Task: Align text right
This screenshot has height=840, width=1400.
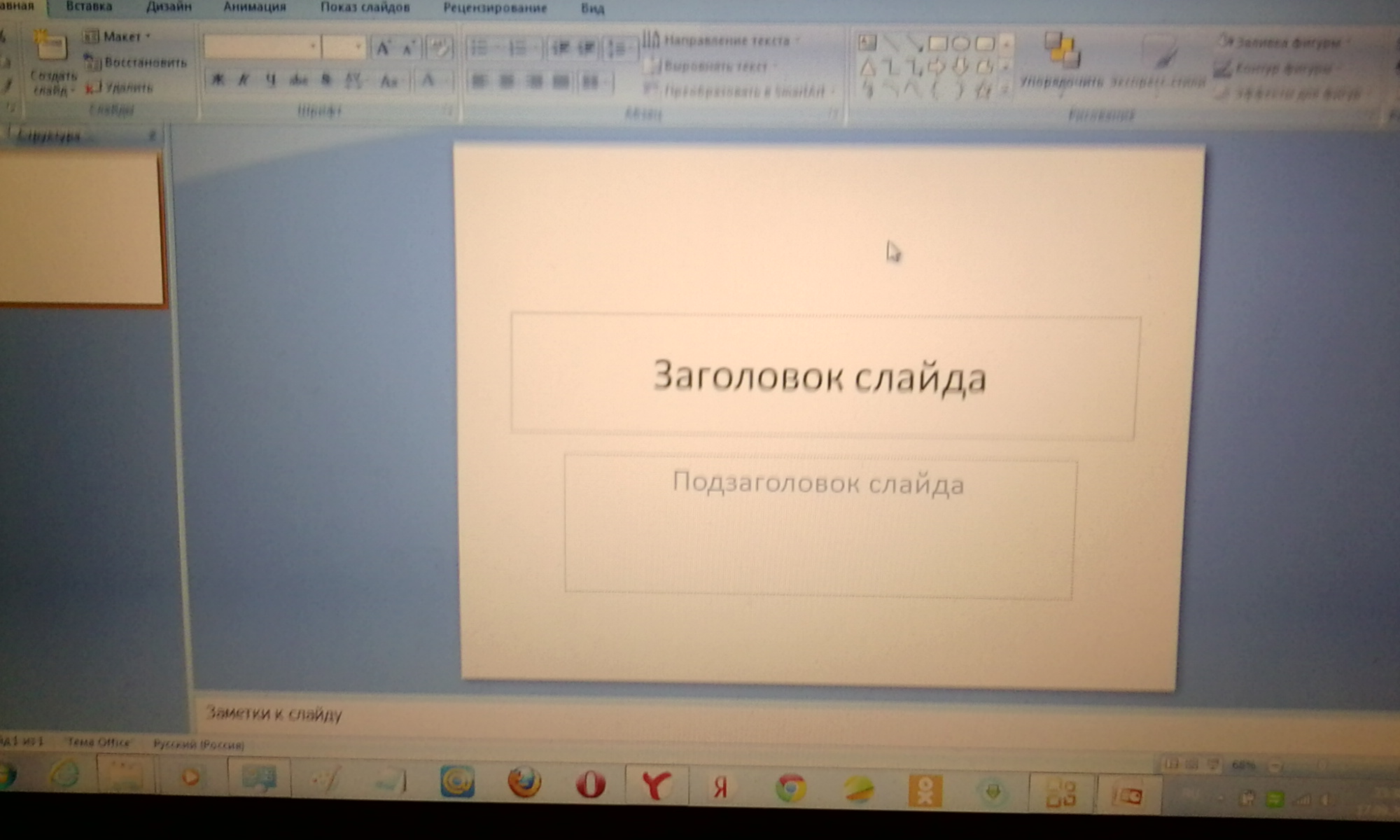Action: [534, 82]
